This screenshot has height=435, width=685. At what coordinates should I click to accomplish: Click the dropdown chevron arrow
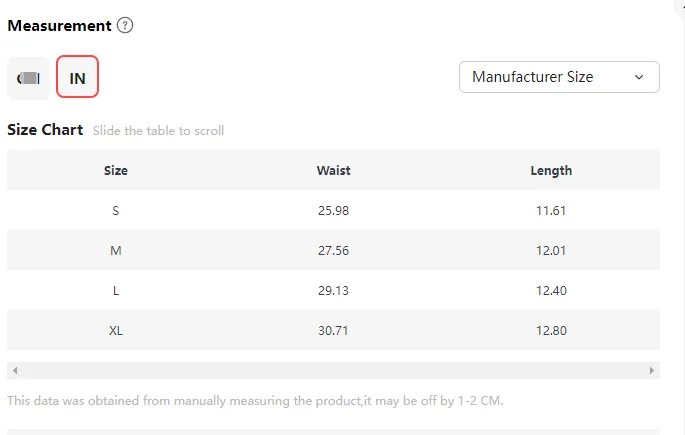[639, 77]
